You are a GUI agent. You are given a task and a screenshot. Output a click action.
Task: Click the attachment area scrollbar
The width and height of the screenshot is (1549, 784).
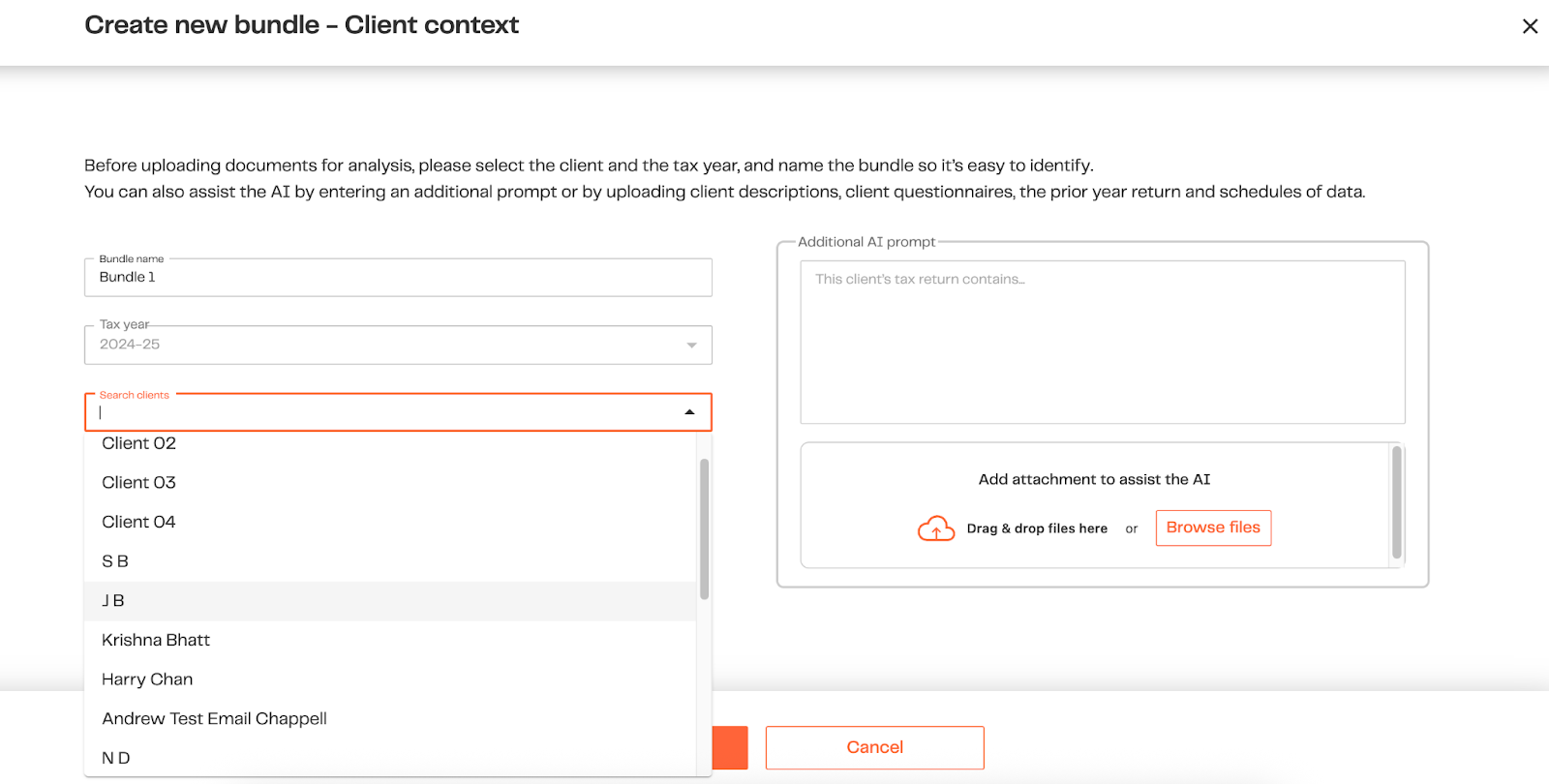click(x=1396, y=502)
